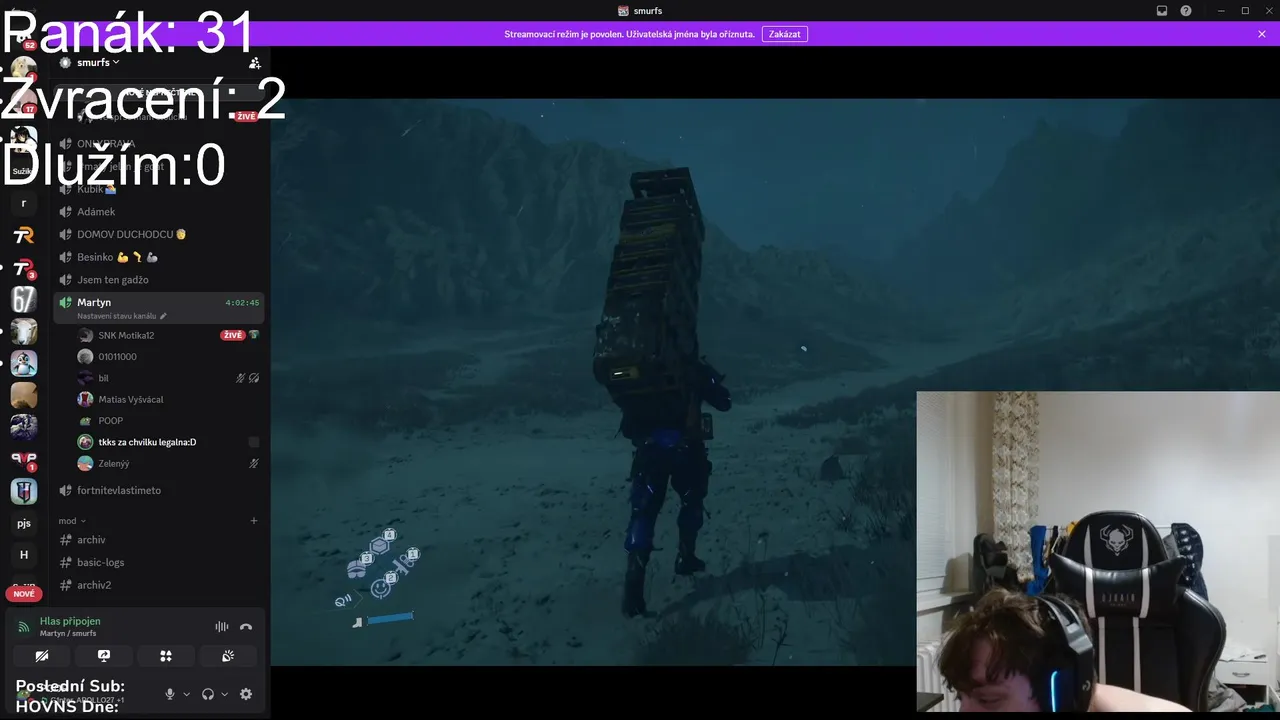Click the invite people icon beside smurfs
This screenshot has width=1280, height=720.
254,63
